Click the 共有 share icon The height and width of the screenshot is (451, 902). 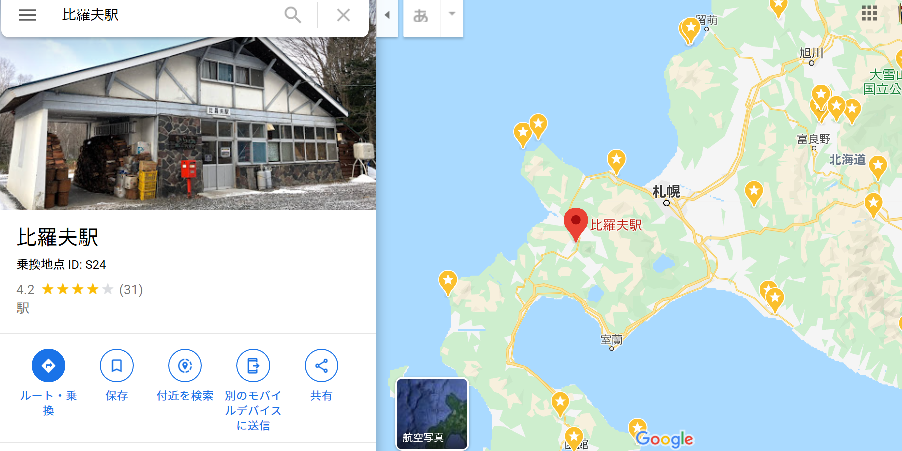point(321,365)
